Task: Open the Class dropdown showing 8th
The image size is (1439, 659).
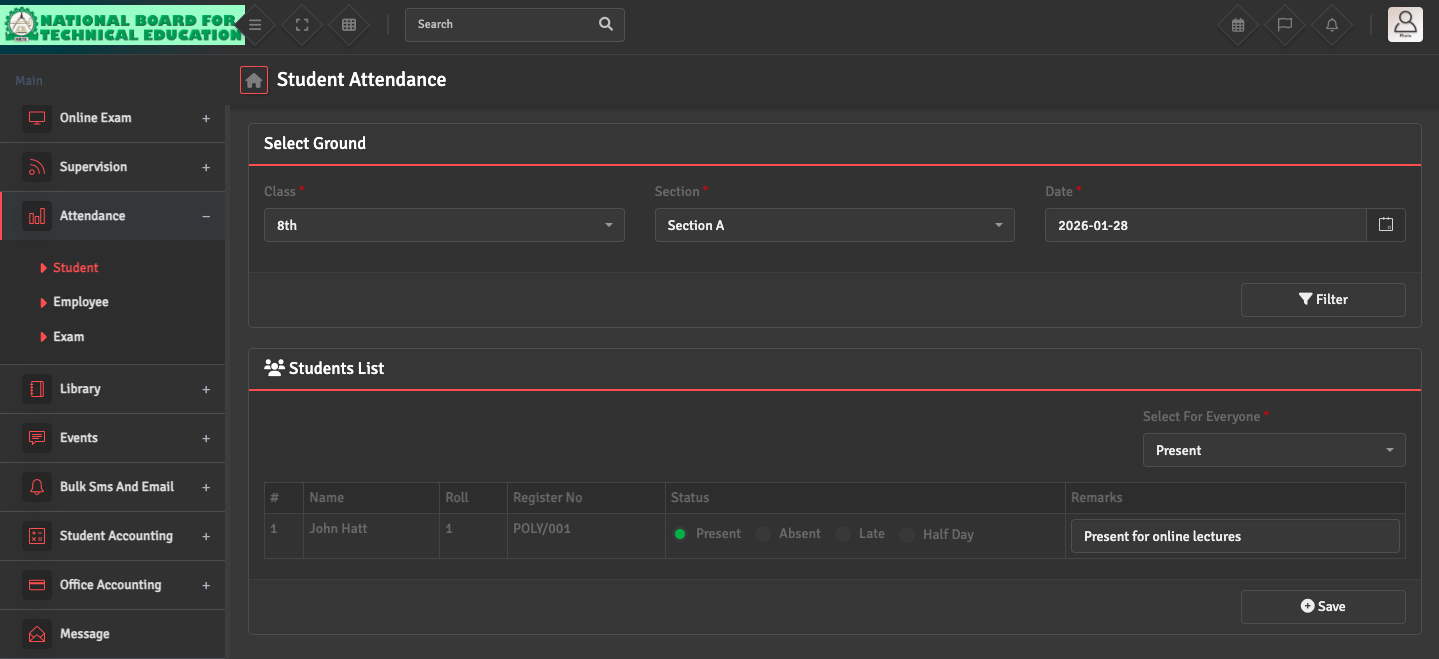Action: click(x=444, y=225)
